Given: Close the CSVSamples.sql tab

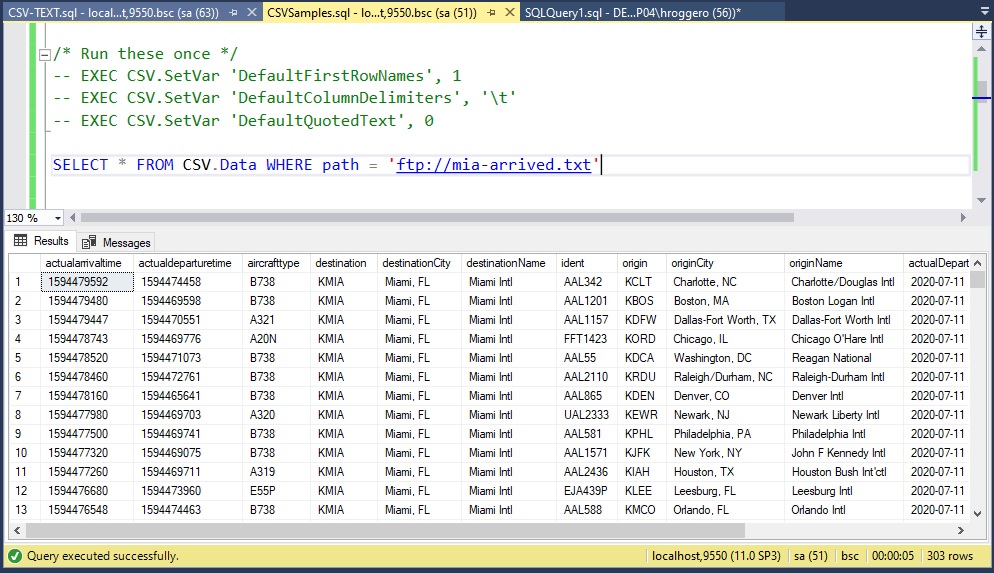Looking at the screenshot, I should pyautogui.click(x=510, y=12).
